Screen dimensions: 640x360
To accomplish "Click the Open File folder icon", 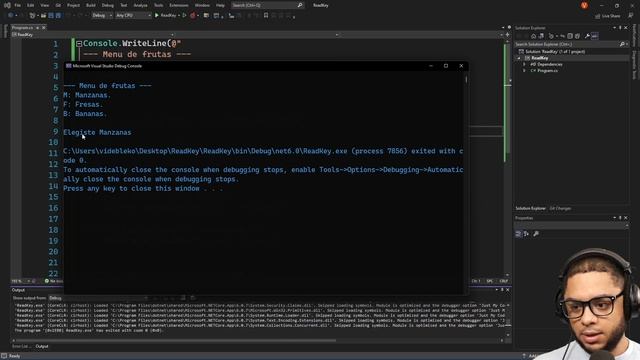I will click(x=43, y=16).
